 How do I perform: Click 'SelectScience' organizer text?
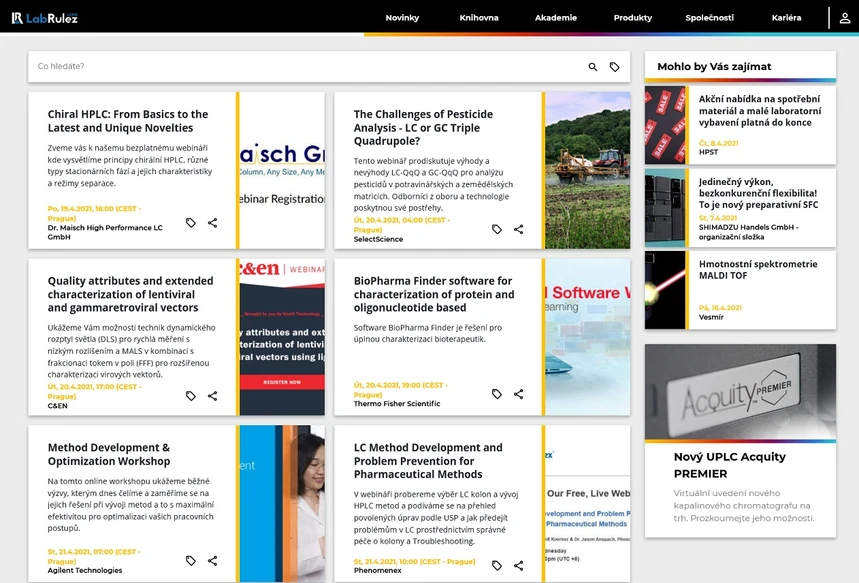[x=378, y=239]
